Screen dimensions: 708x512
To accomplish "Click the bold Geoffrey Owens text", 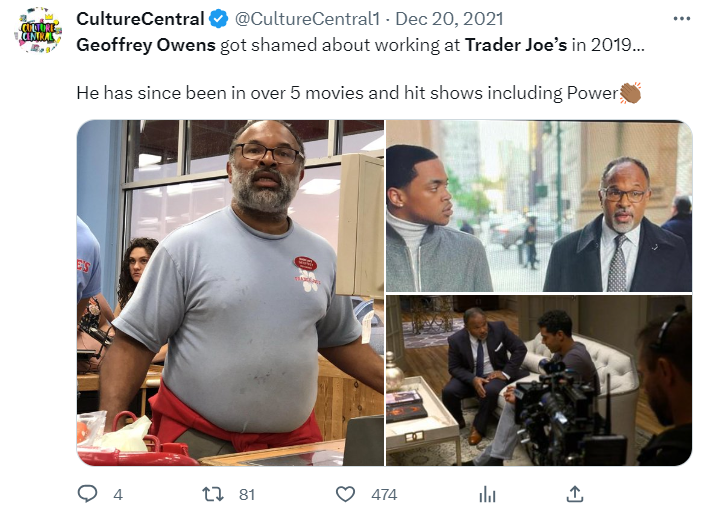I will (x=146, y=45).
